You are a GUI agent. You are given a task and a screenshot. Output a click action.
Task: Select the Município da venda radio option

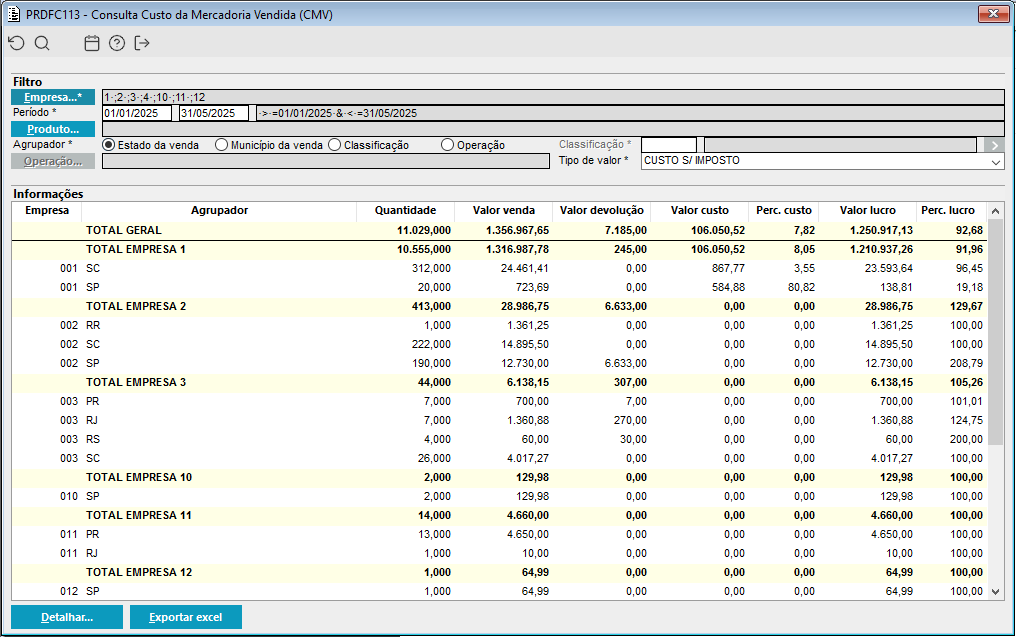point(221,145)
